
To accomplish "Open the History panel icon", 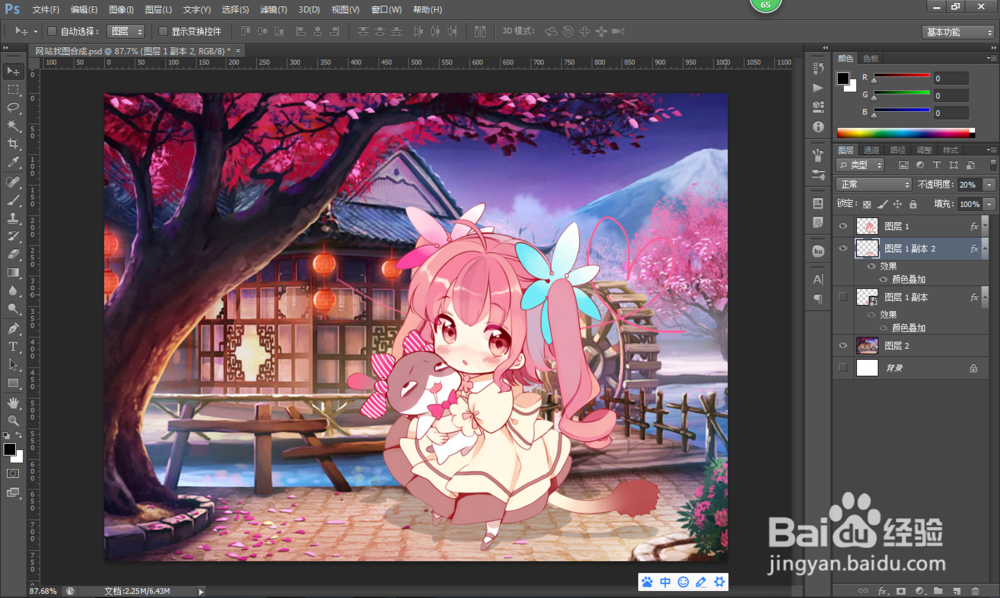I will 818,67.
